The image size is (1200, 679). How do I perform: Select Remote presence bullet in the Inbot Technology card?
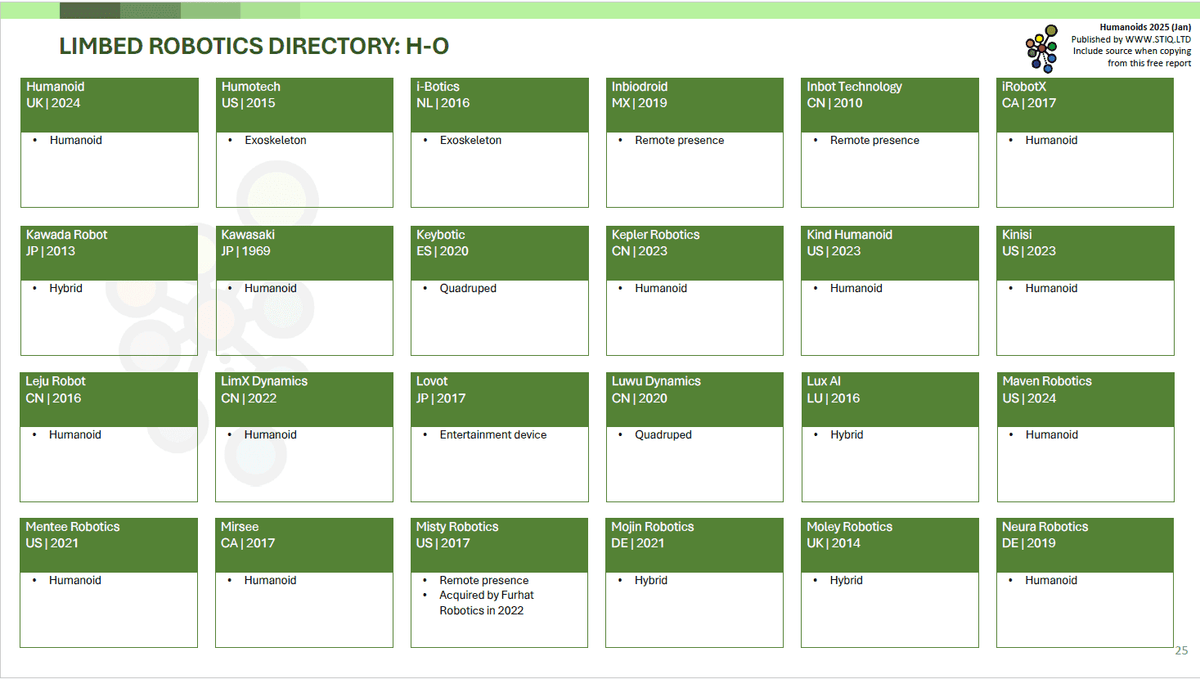(x=874, y=140)
